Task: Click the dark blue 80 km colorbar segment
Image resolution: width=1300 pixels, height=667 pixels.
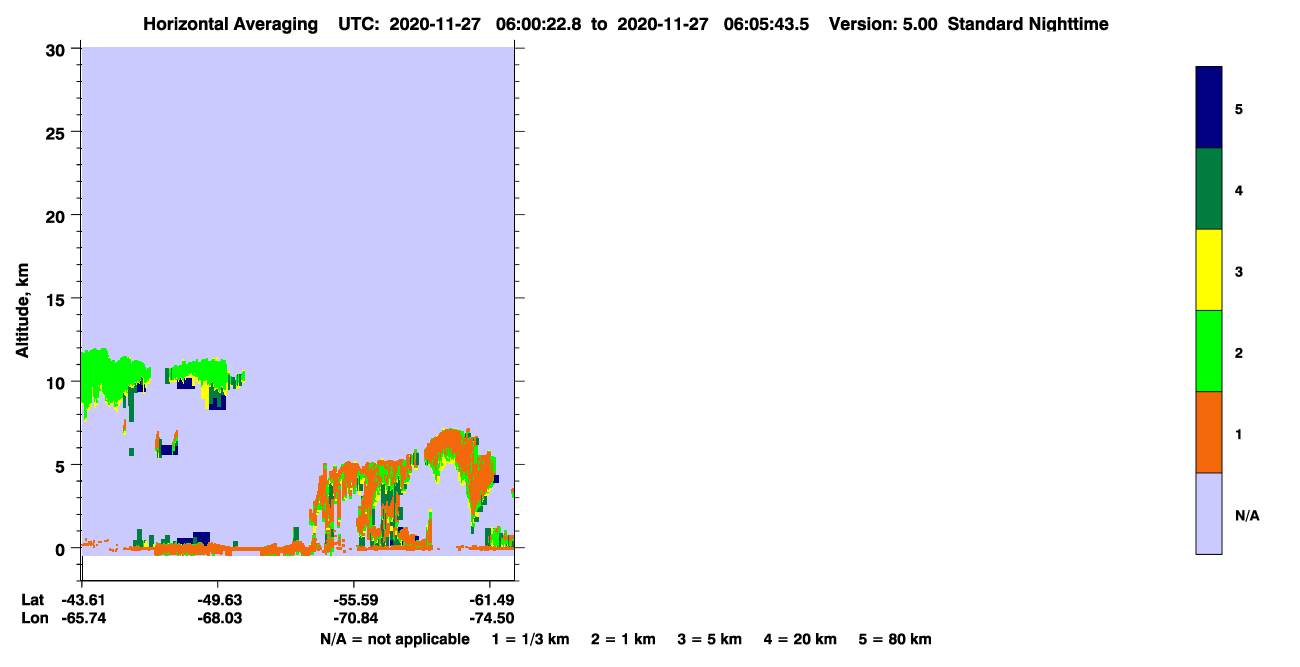Action: pyautogui.click(x=1209, y=107)
